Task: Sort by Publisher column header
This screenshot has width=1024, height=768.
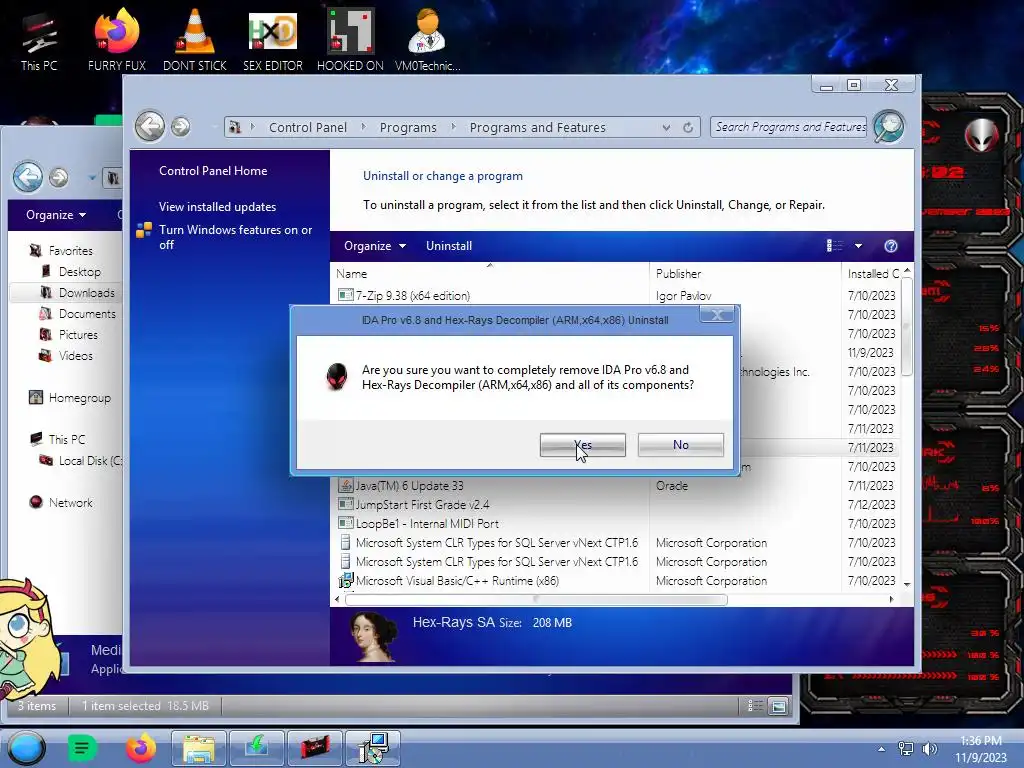Action: pos(745,274)
